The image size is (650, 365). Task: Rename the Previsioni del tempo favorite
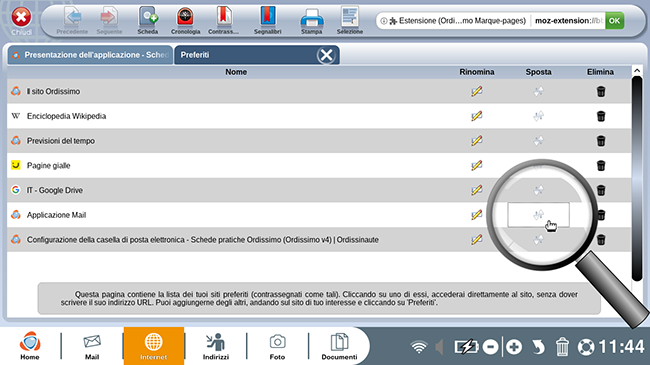[477, 141]
